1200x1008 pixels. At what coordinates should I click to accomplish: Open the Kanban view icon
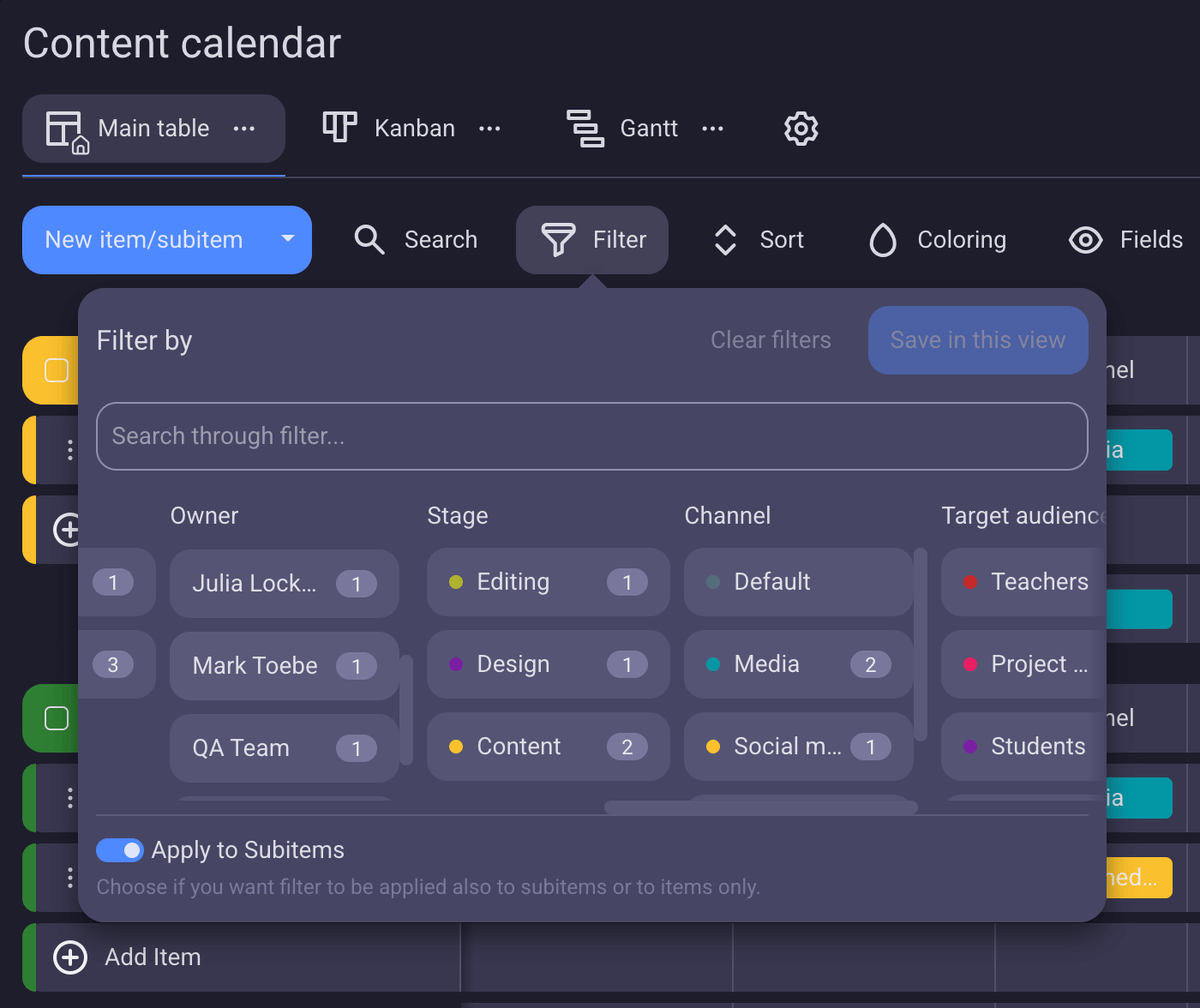click(x=340, y=128)
